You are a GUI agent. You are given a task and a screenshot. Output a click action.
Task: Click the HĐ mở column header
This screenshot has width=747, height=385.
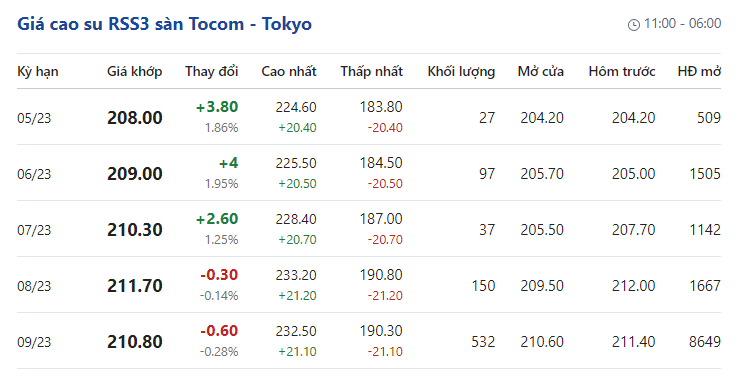tap(699, 71)
